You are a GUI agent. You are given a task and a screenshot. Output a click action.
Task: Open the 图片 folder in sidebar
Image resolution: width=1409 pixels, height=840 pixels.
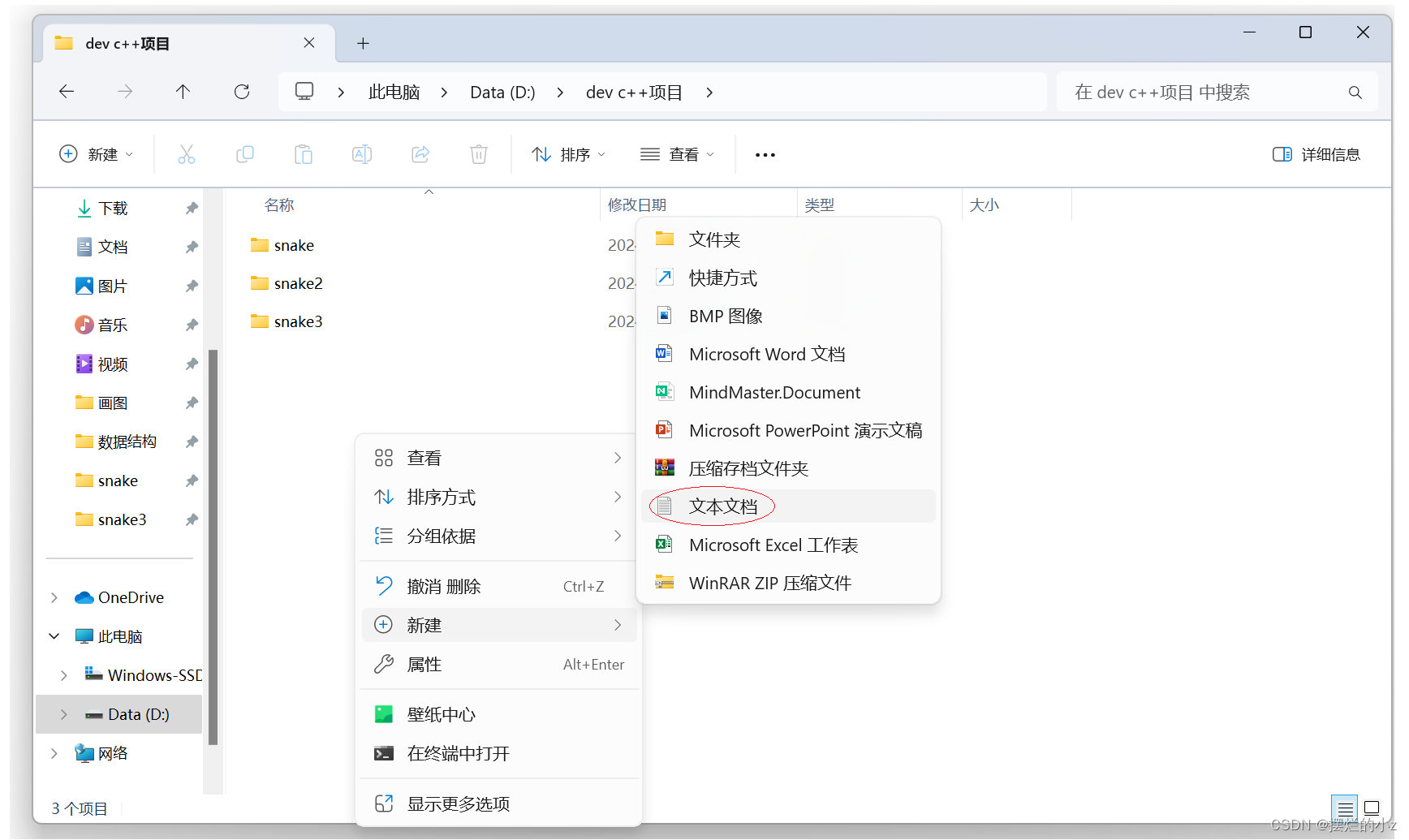(102, 286)
